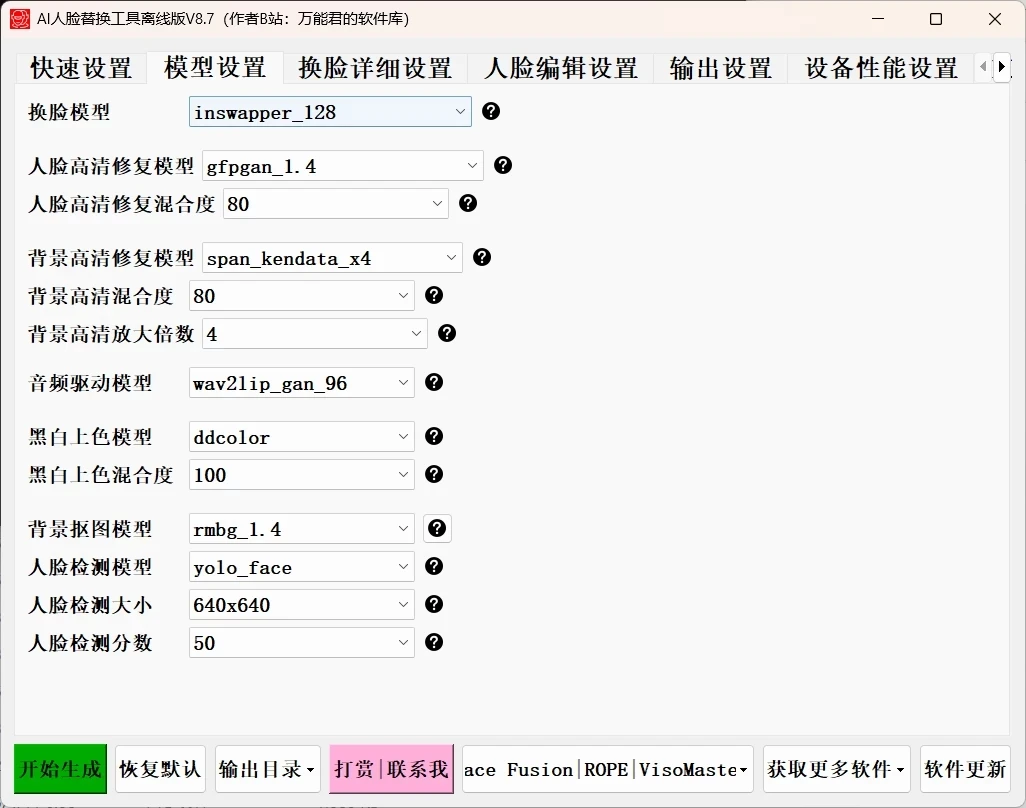Open help for 换脸模型 setting
Viewport: 1026px width, 808px height.
click(491, 111)
